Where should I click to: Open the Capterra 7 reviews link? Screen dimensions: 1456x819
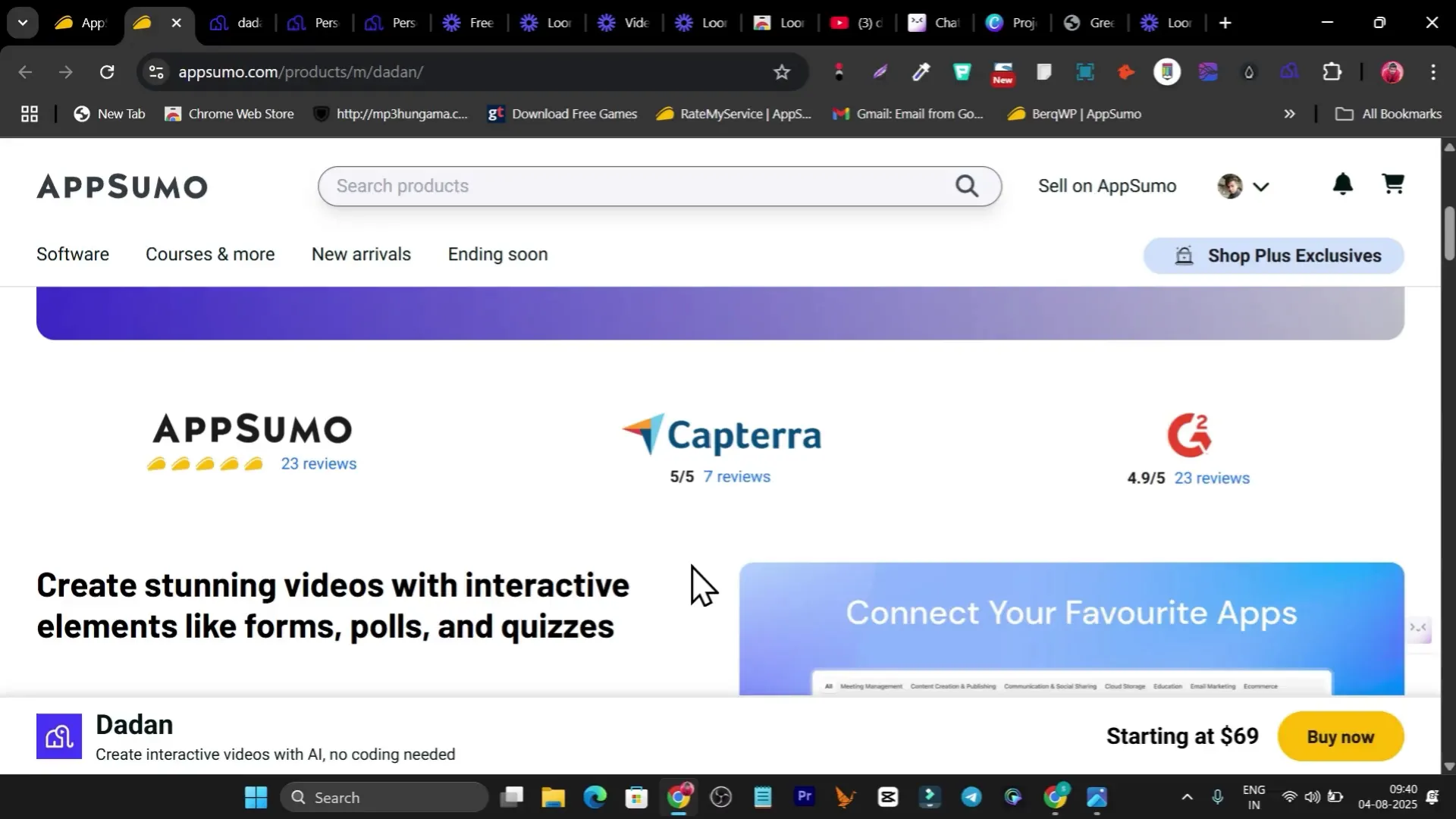point(736,476)
